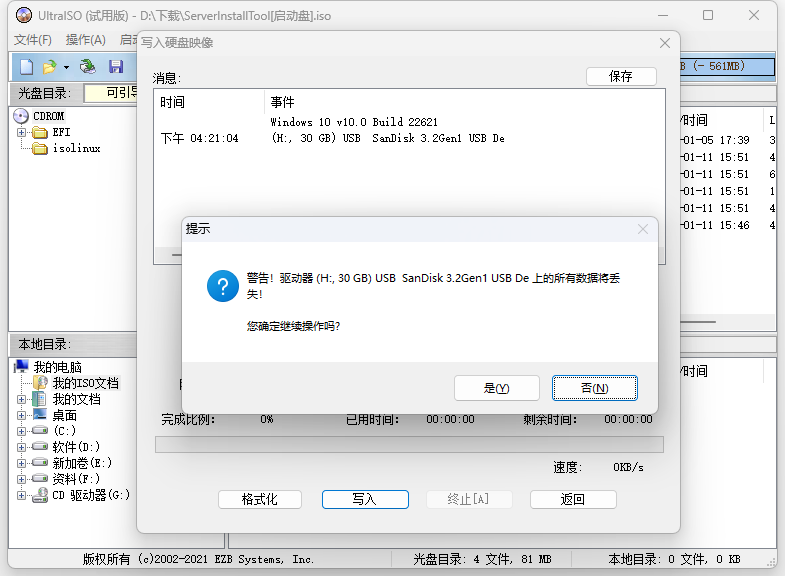The height and width of the screenshot is (576, 785).
Task: Click the 写入 button
Action: 365,499
